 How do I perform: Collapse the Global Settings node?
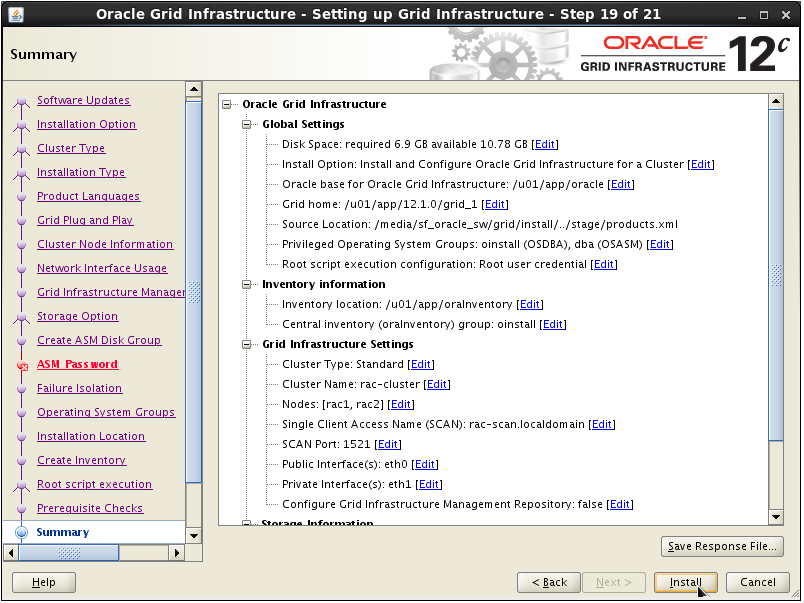[247, 125]
